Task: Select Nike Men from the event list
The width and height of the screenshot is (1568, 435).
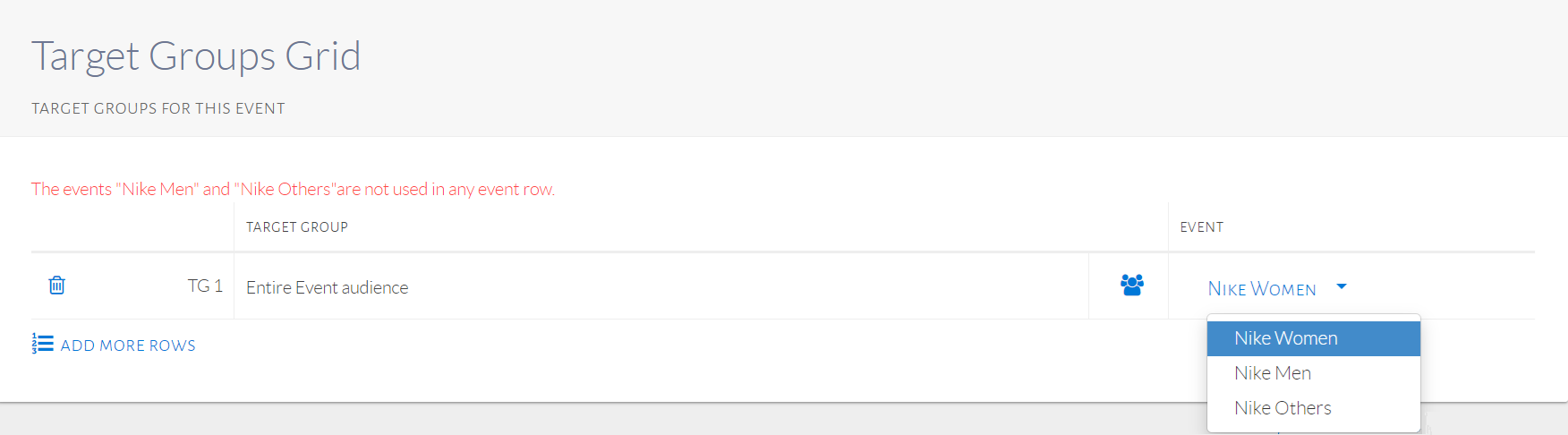Action: 1272,373
